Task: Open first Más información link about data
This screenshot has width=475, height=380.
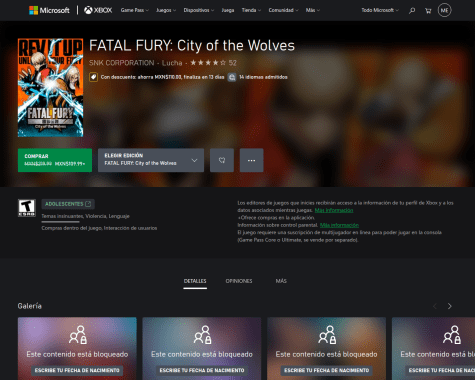Action: 334,210
